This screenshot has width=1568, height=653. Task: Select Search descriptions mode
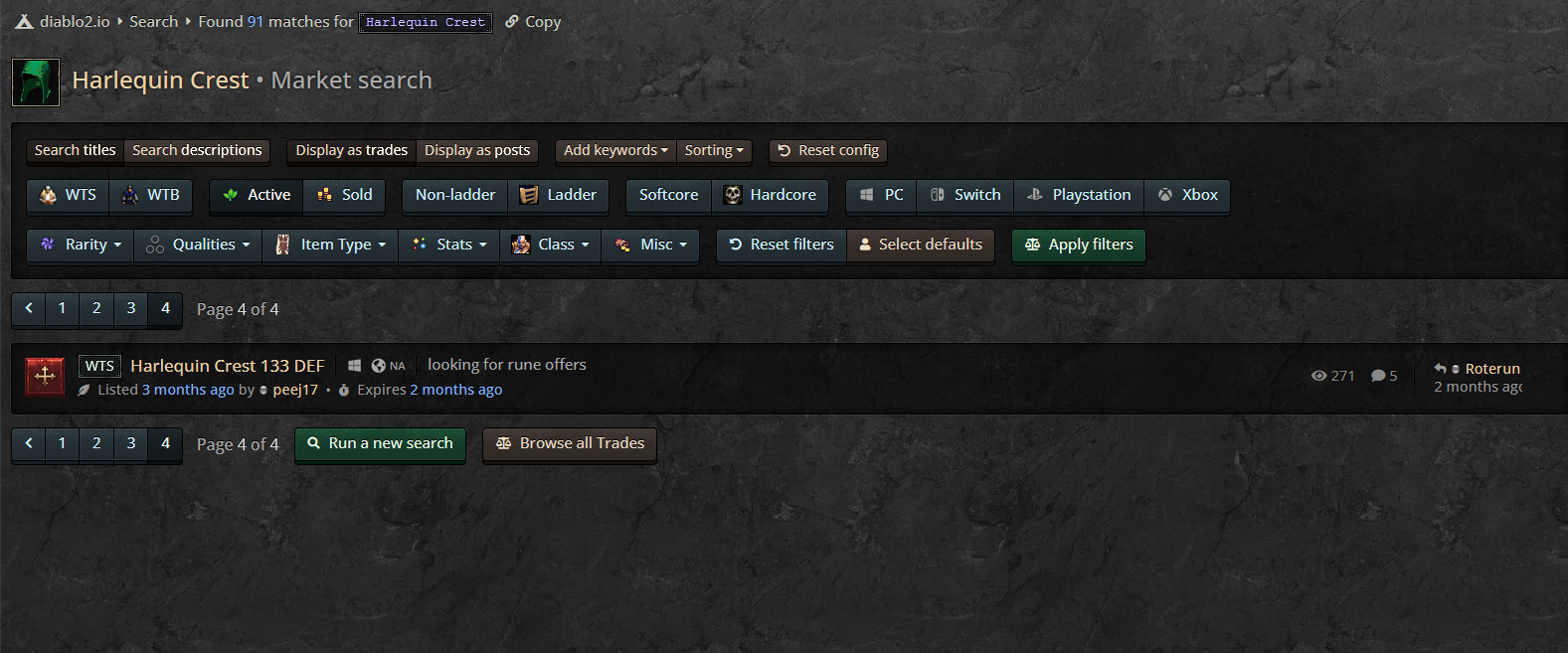pyautogui.click(x=197, y=150)
